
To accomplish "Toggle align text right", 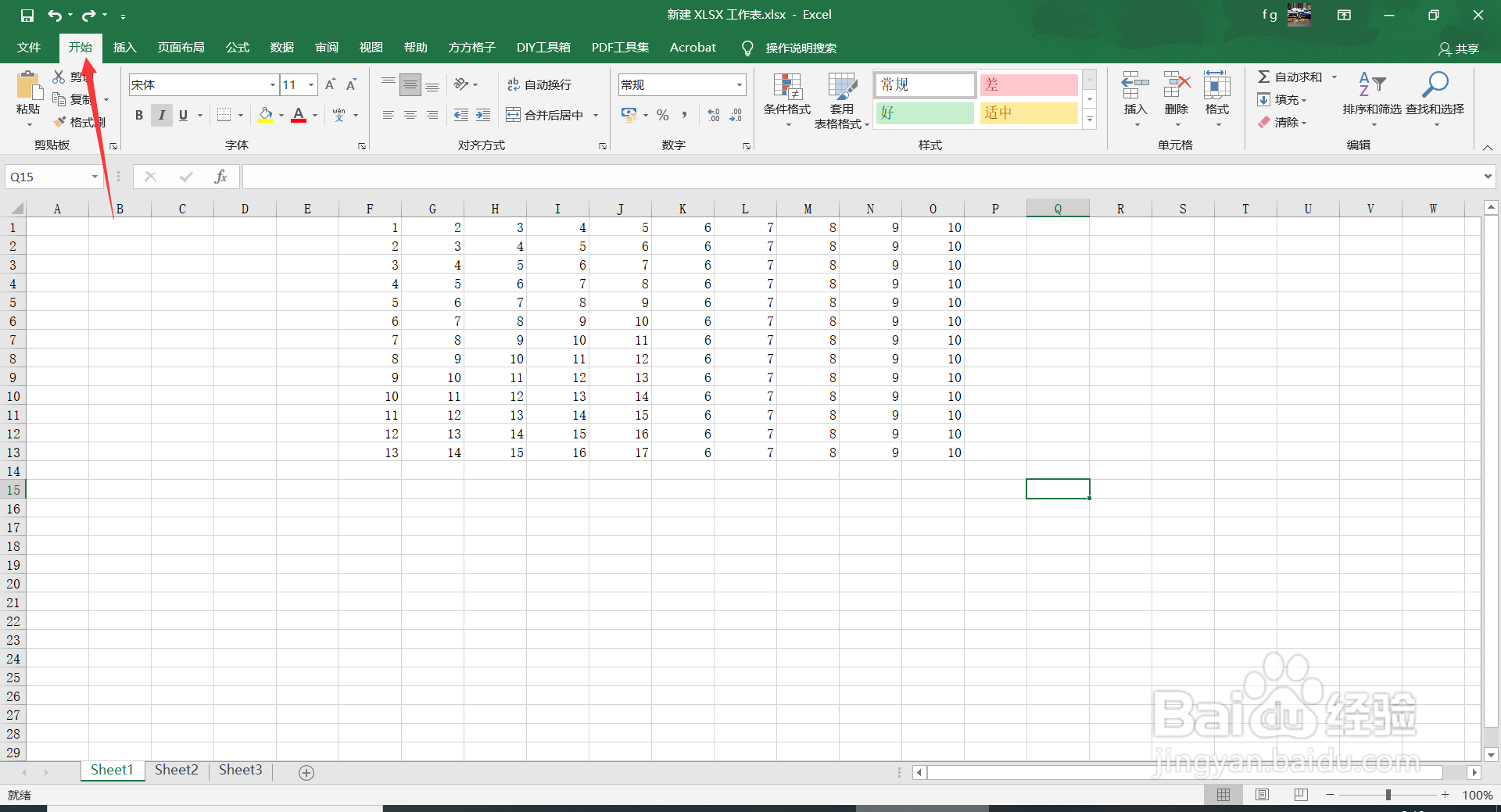I will (432, 115).
